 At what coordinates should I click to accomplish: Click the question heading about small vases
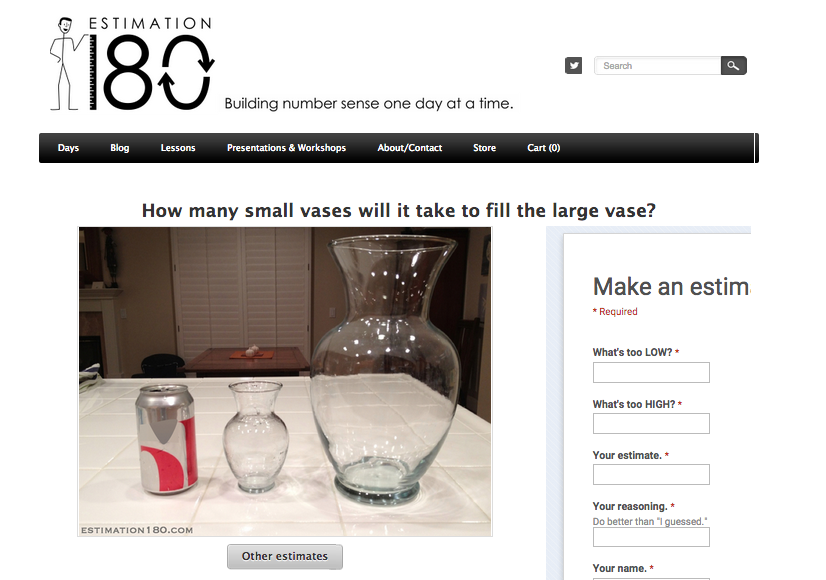pyautogui.click(x=399, y=211)
